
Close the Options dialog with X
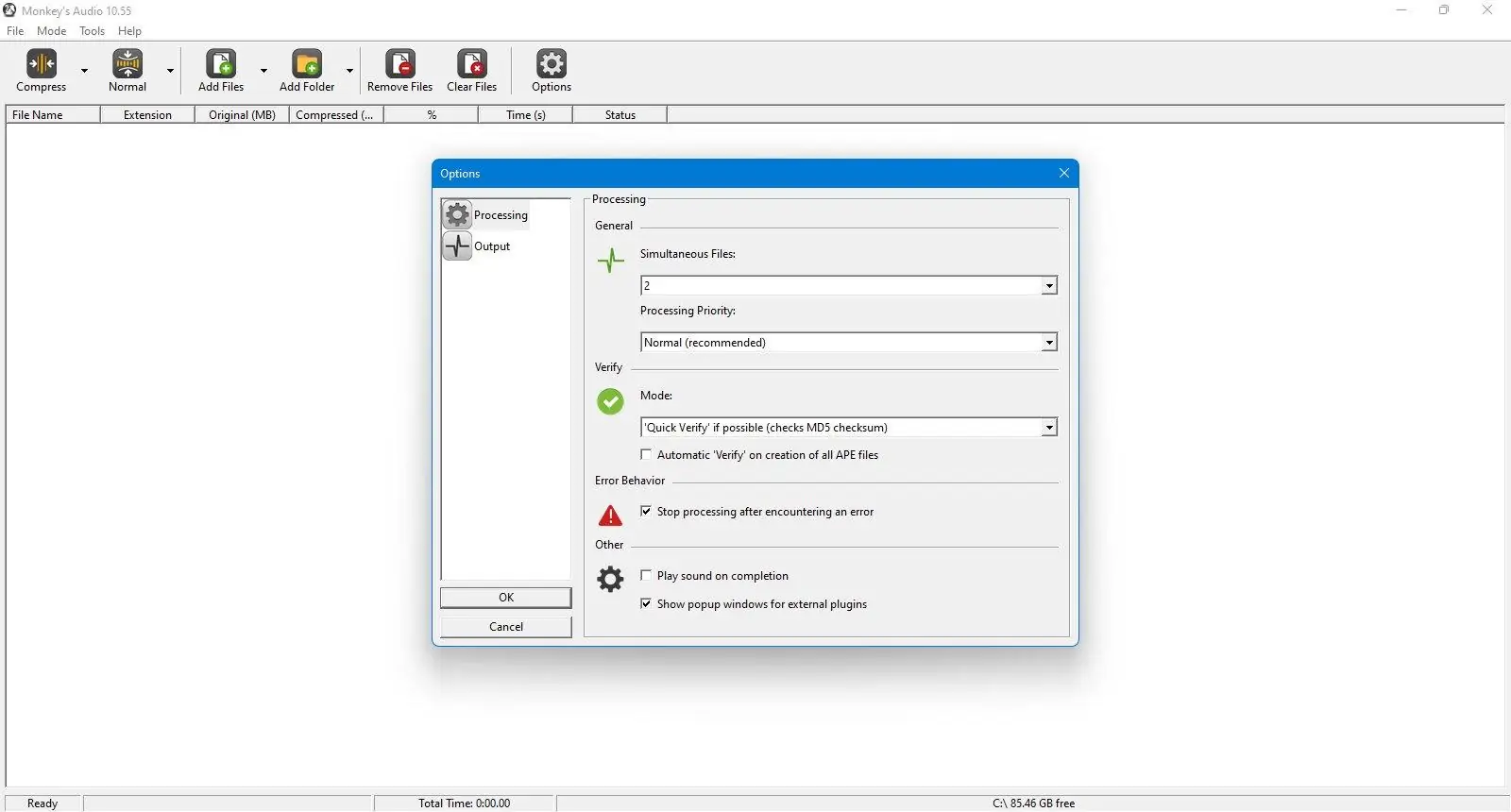point(1064,174)
